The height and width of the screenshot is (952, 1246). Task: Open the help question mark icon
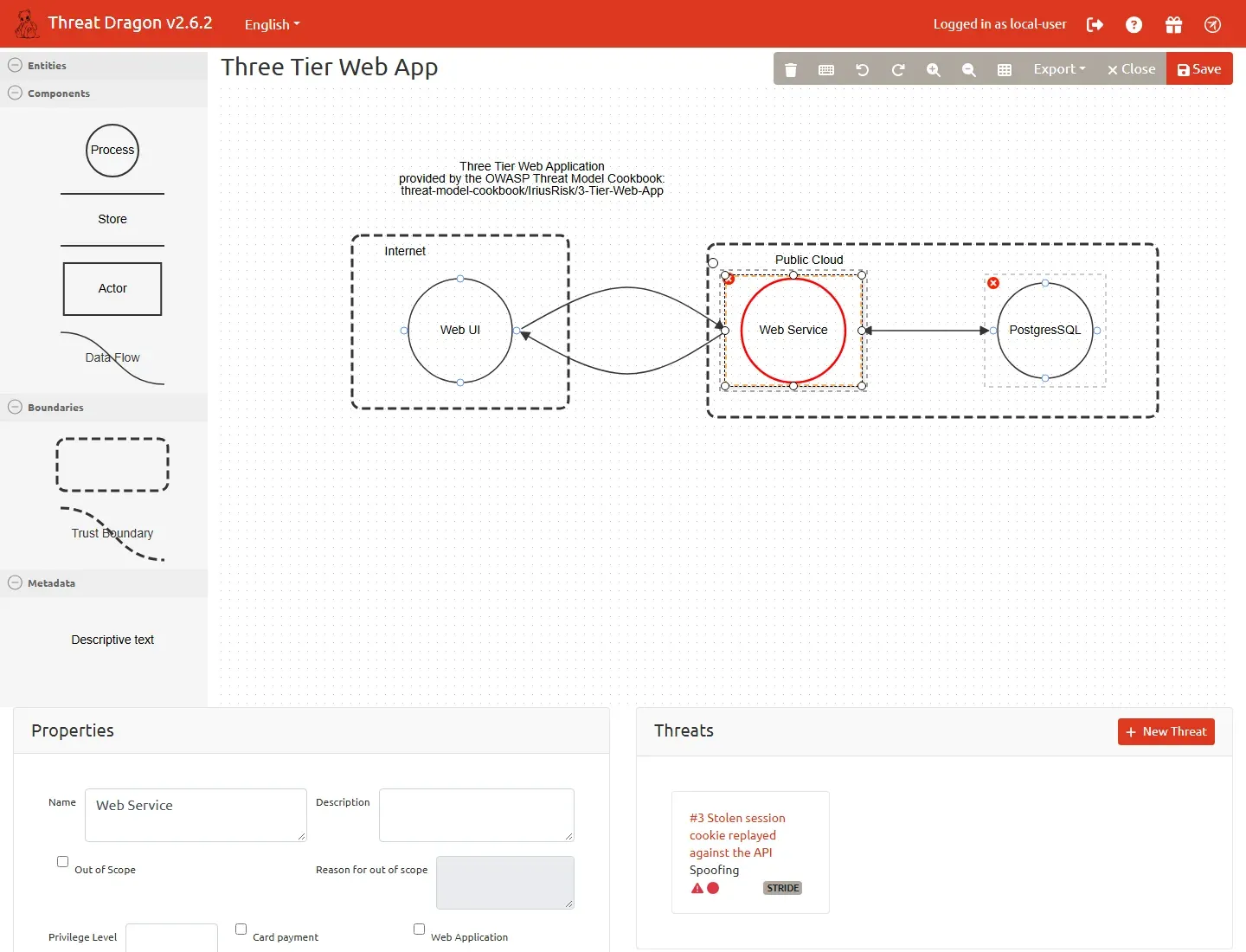[x=1134, y=24]
